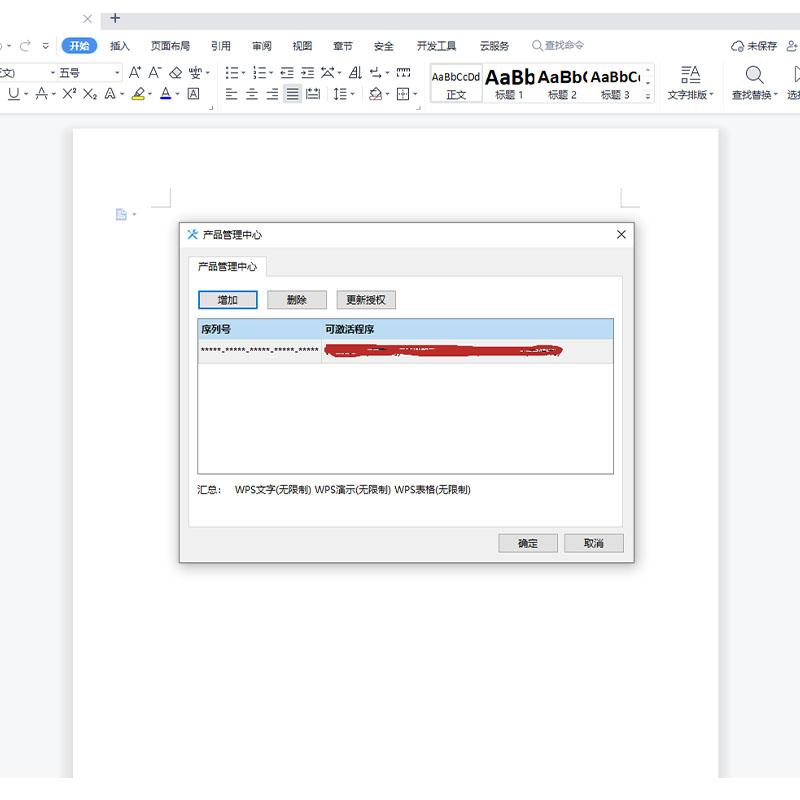Increase paragraph indent
800x800 pixels.
(308, 72)
